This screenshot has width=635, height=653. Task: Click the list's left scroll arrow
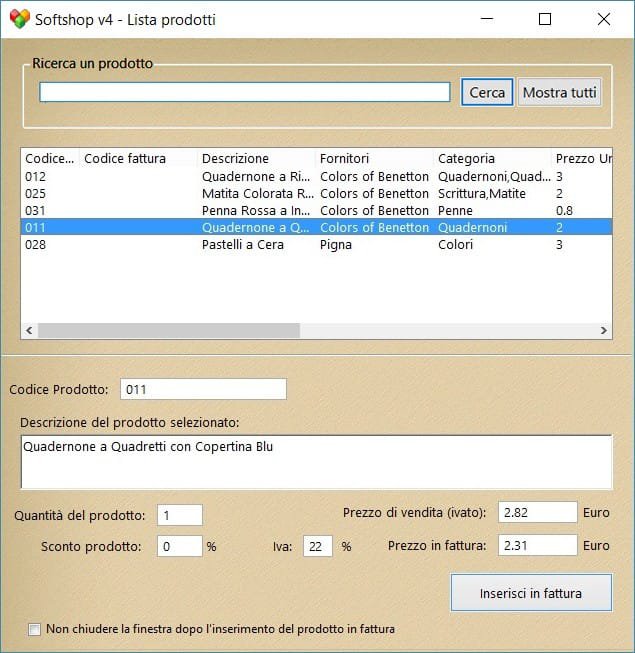click(x=29, y=330)
